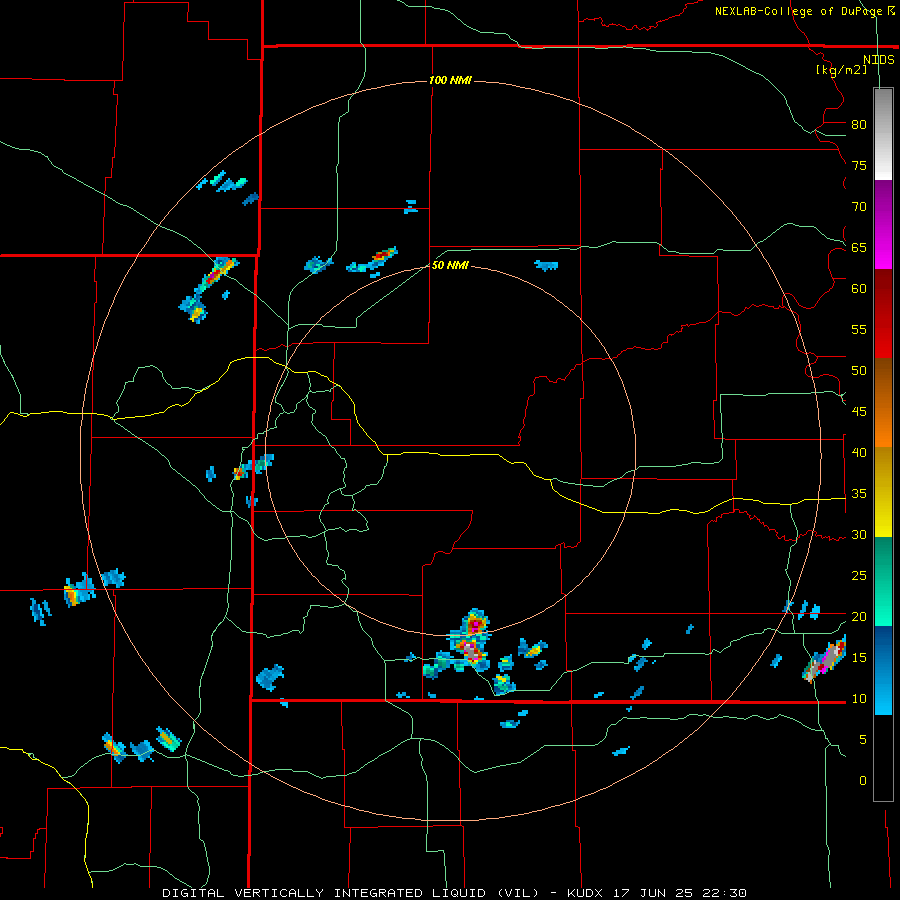Click the 30 value on the VIL scale
The height and width of the screenshot is (900, 900).
859,534
